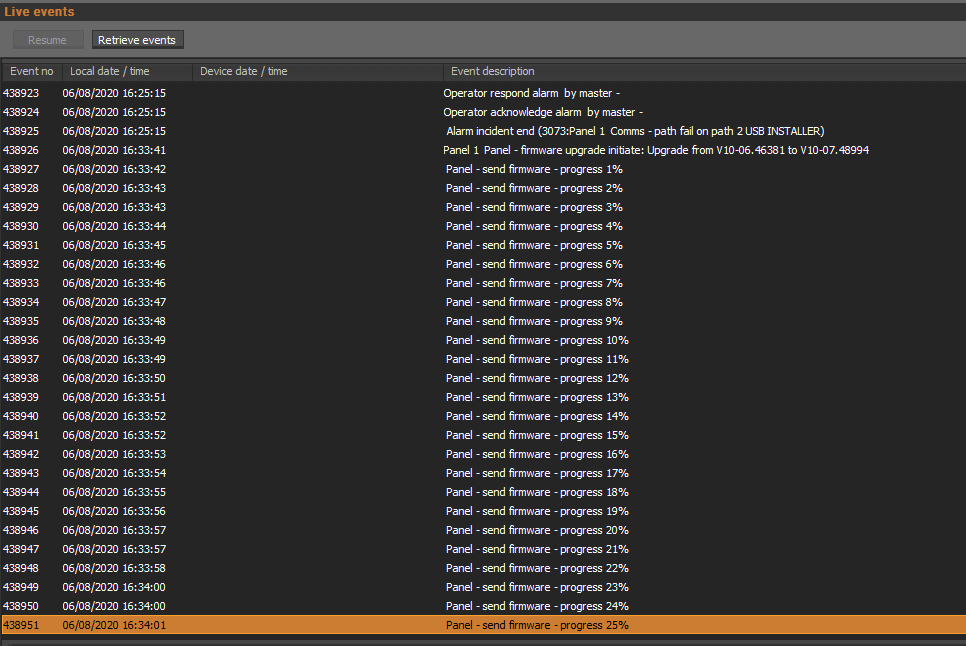Select timestamp 06/08/2020 16:33:41
Image resolution: width=966 pixels, height=646 pixels.
114,150
